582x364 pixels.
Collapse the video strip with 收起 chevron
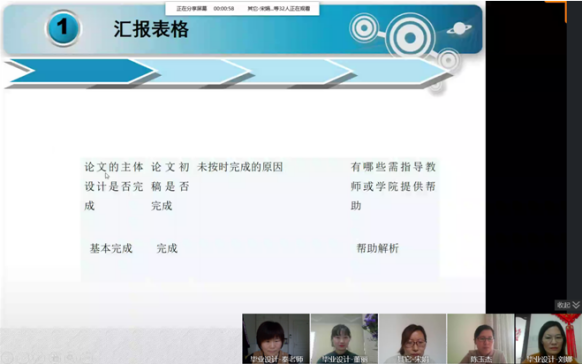coord(568,305)
